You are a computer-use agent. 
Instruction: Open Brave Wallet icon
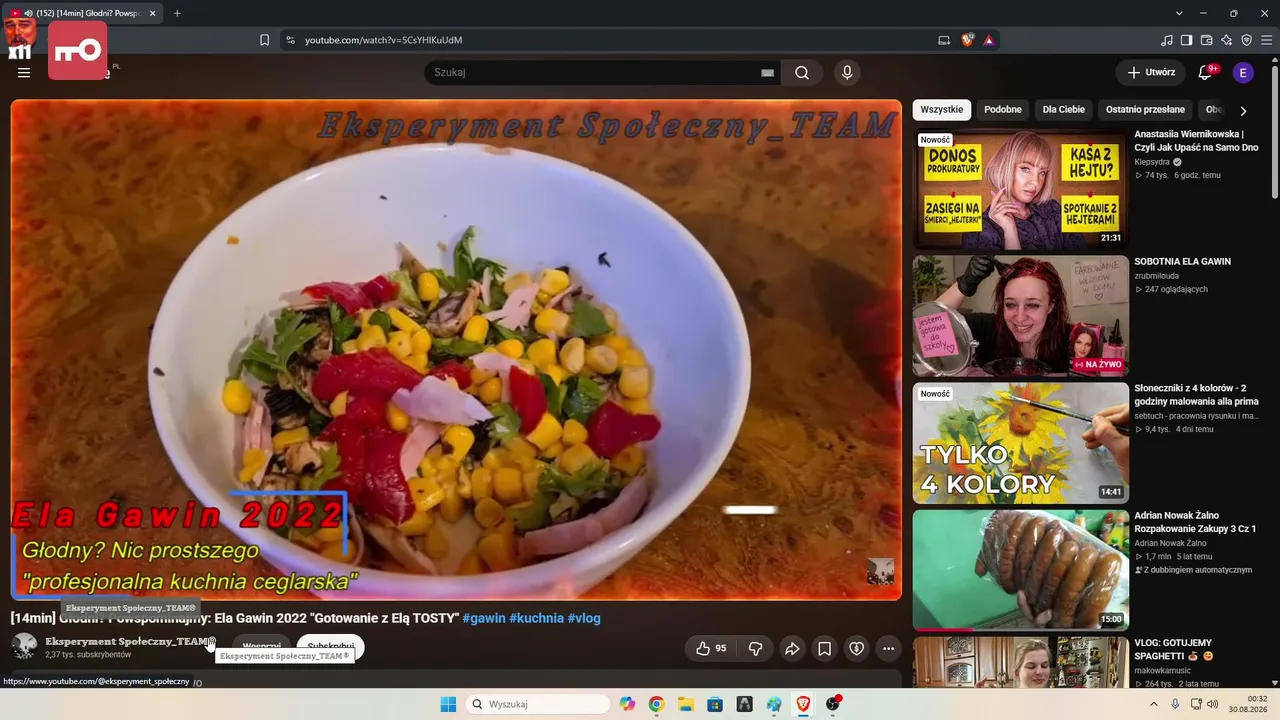1206,40
